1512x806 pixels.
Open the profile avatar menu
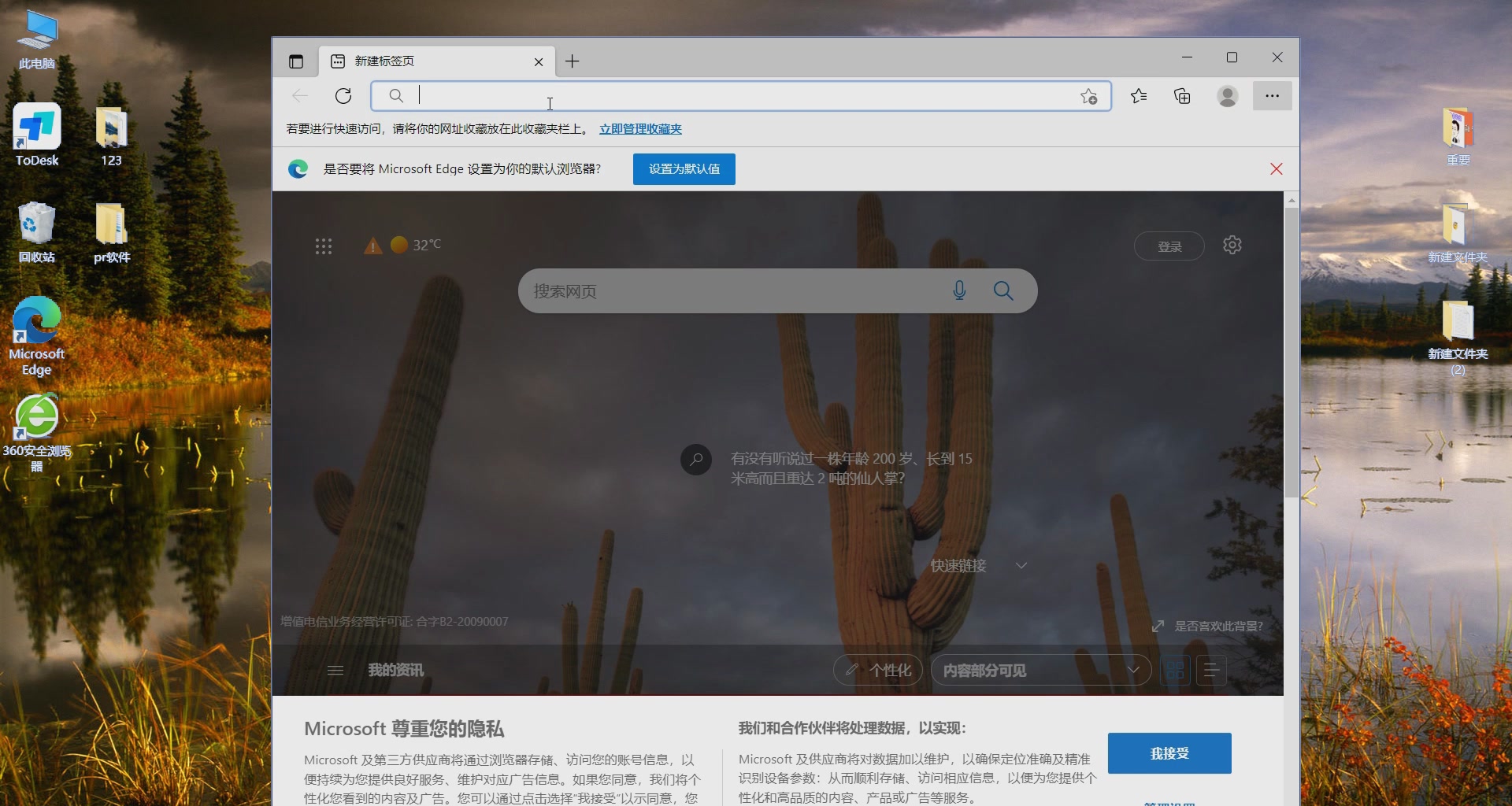[1227, 96]
